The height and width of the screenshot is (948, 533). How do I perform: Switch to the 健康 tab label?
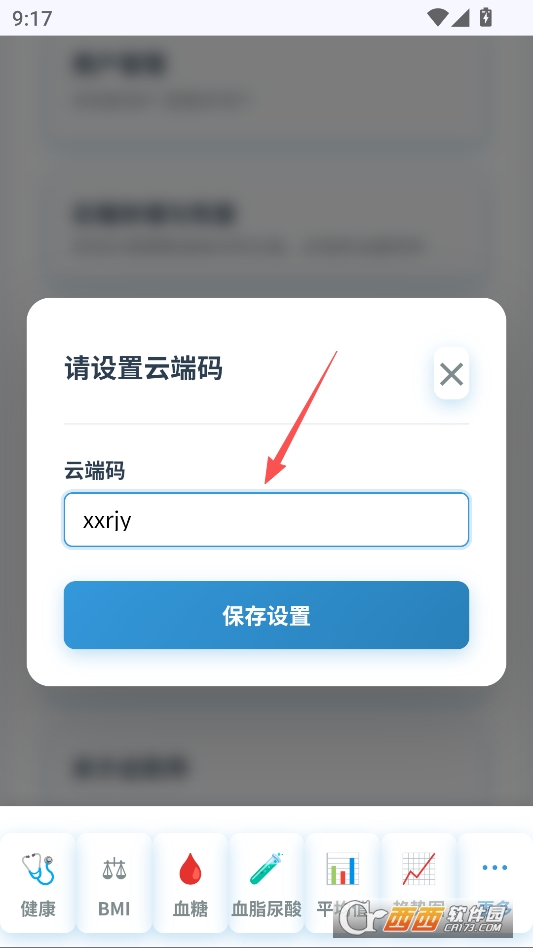[x=38, y=909]
